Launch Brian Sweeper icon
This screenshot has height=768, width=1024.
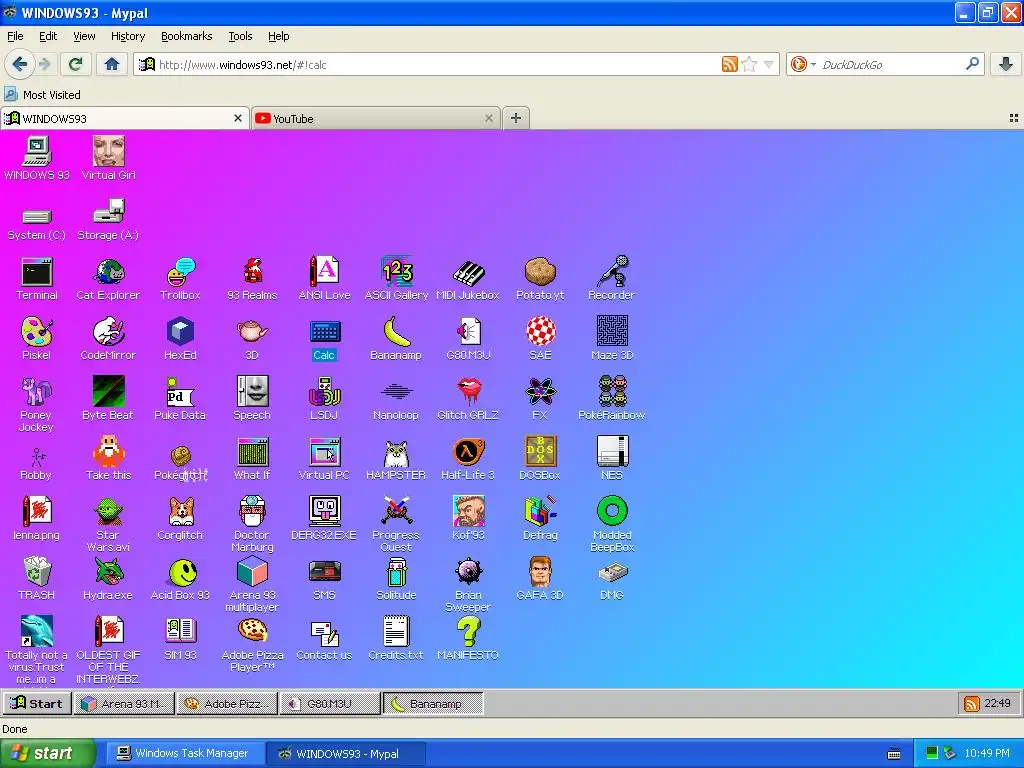coord(468,584)
